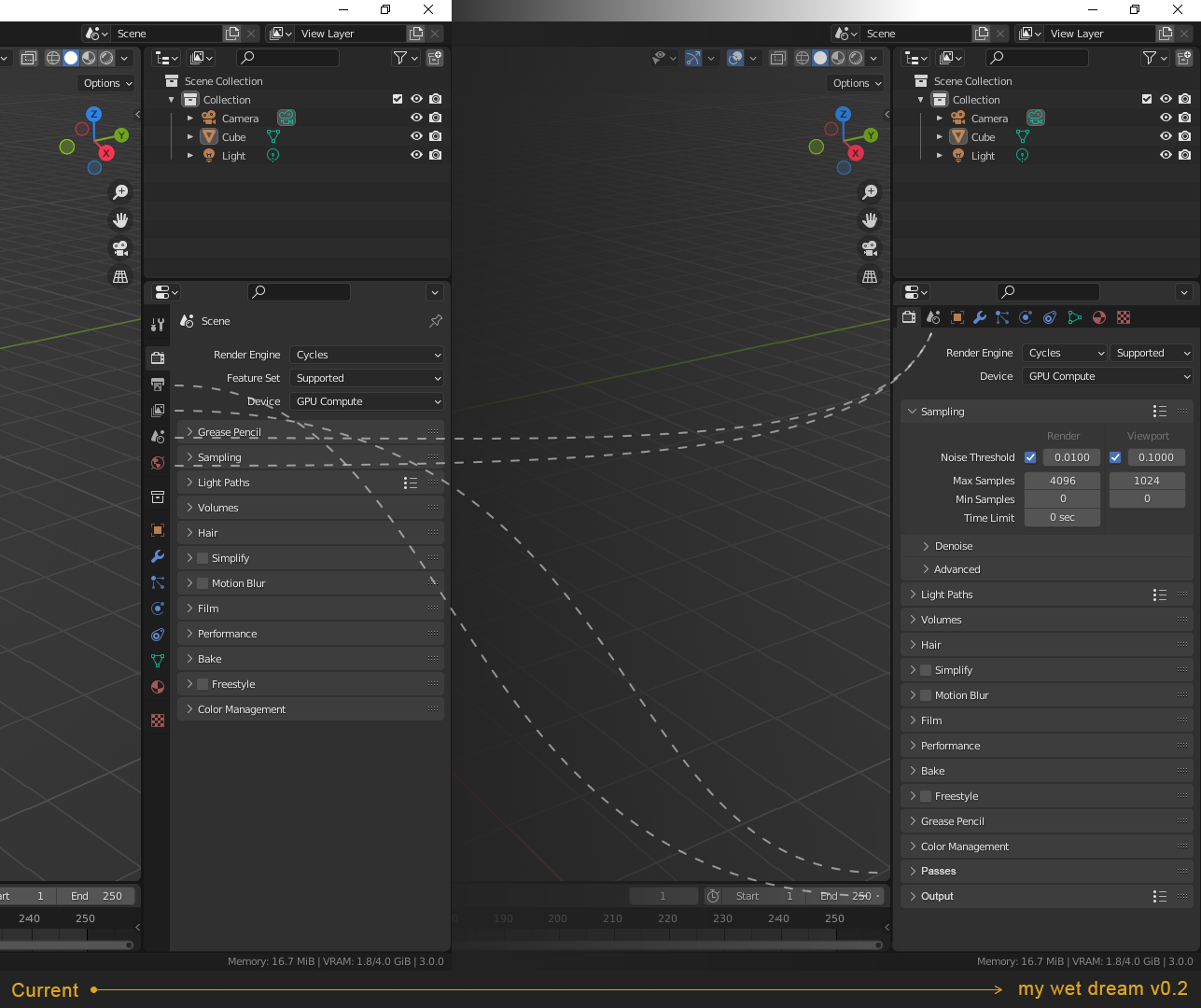1201x1008 pixels.
Task: Open Particles tab in right window header
Action: pos(1002,317)
